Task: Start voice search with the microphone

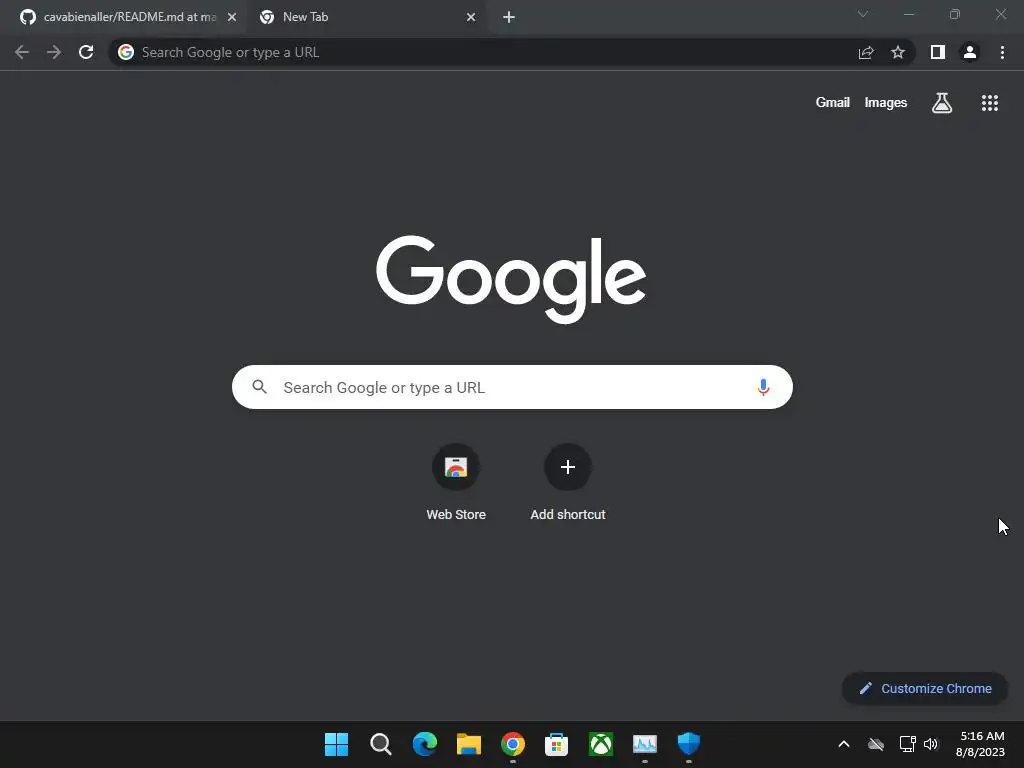Action: tap(763, 387)
